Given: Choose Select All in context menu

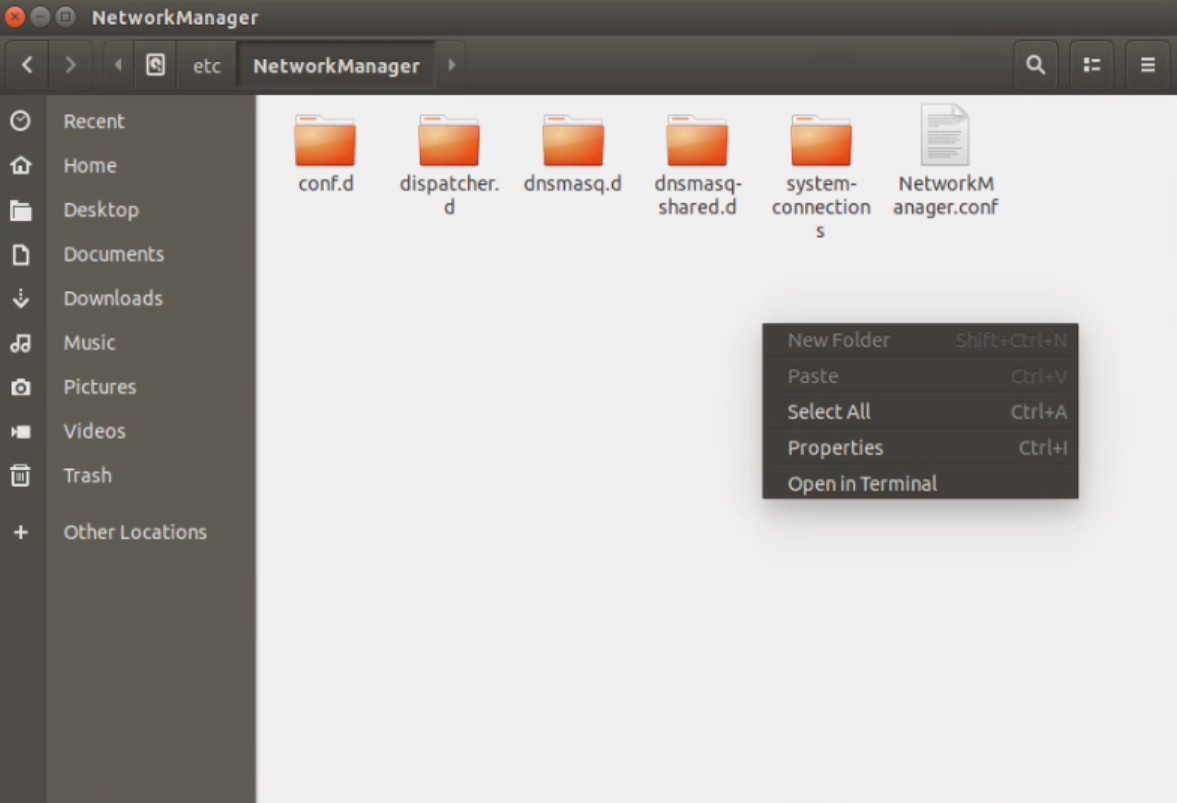Looking at the screenshot, I should click(920, 412).
